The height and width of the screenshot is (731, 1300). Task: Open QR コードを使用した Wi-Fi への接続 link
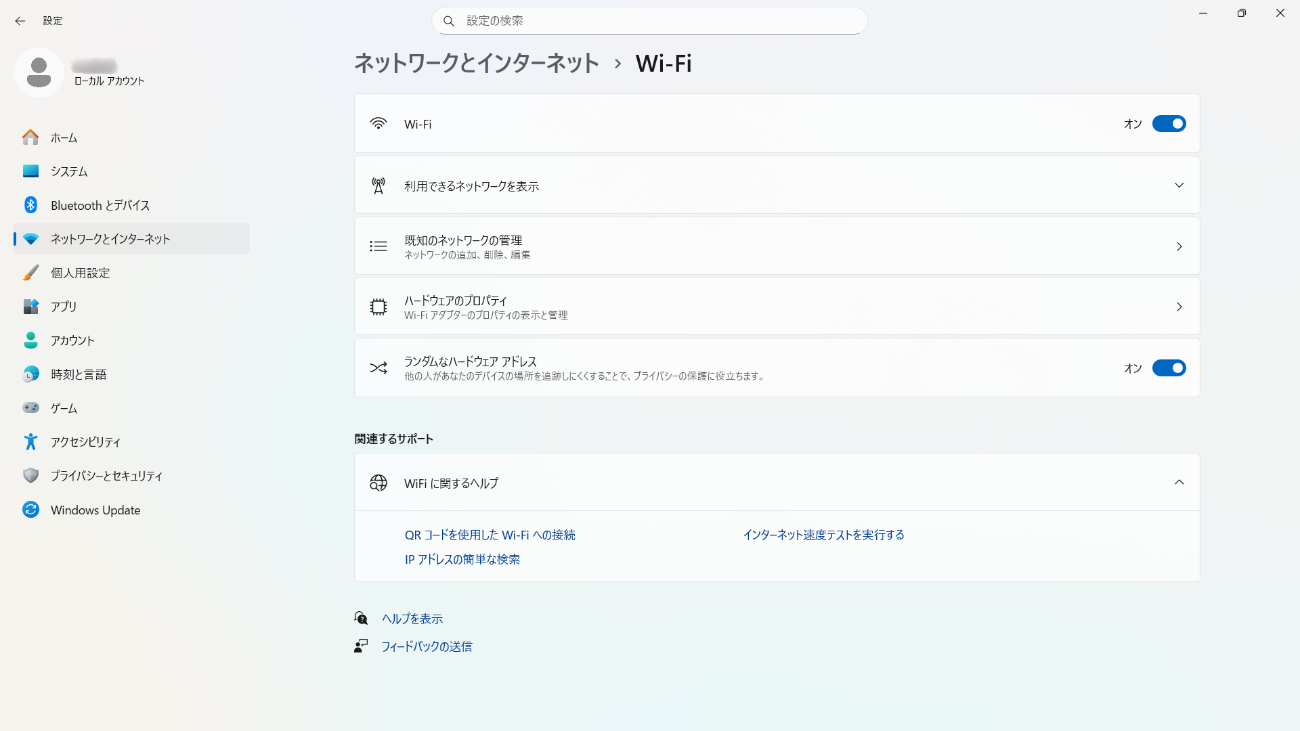[x=490, y=535]
